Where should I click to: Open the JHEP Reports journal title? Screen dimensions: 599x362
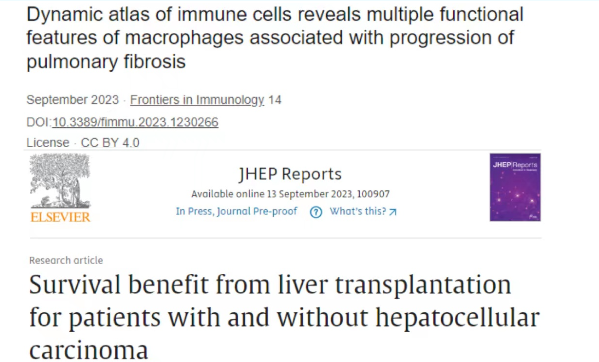(290, 174)
